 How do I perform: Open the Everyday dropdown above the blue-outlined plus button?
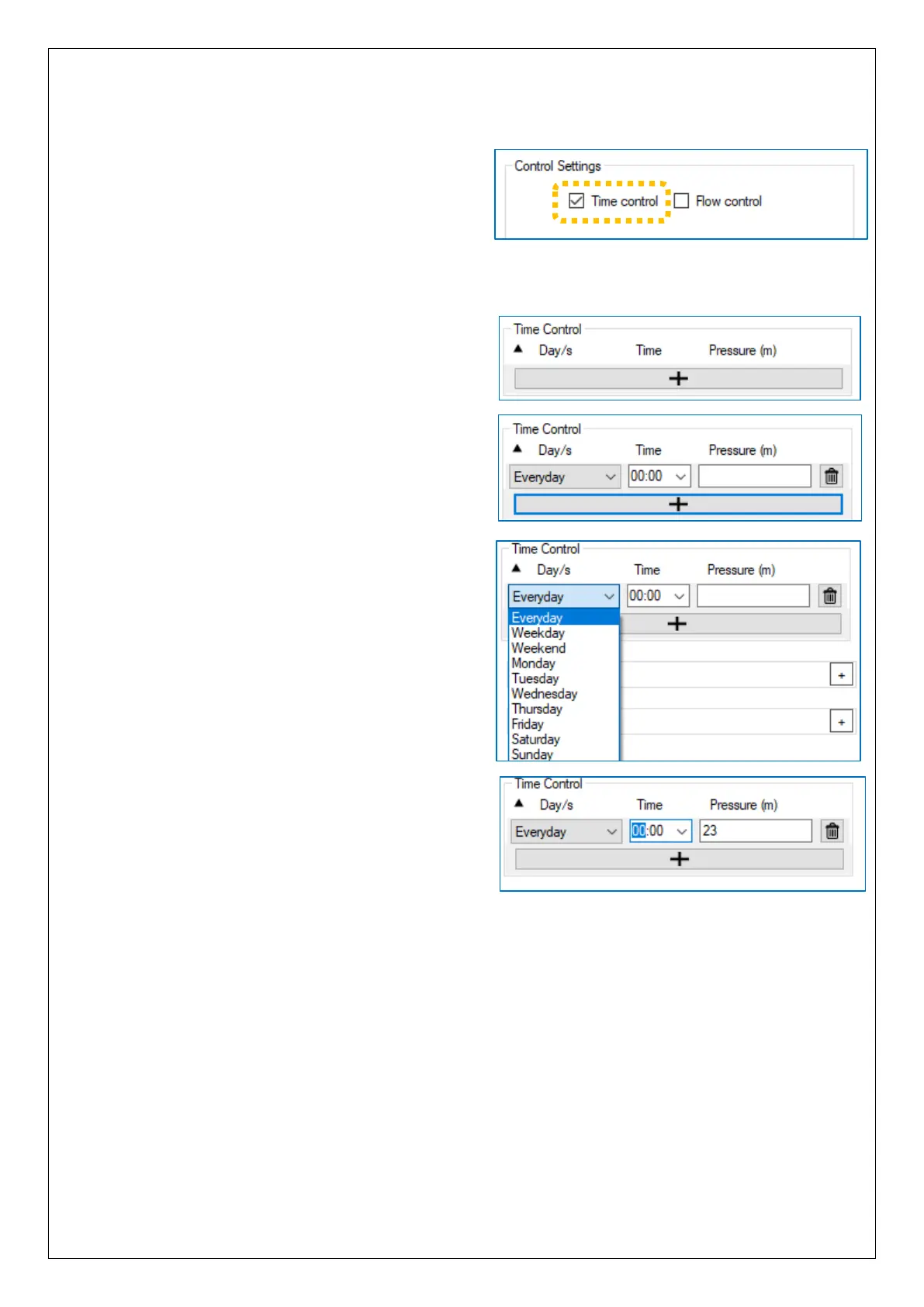(x=565, y=477)
